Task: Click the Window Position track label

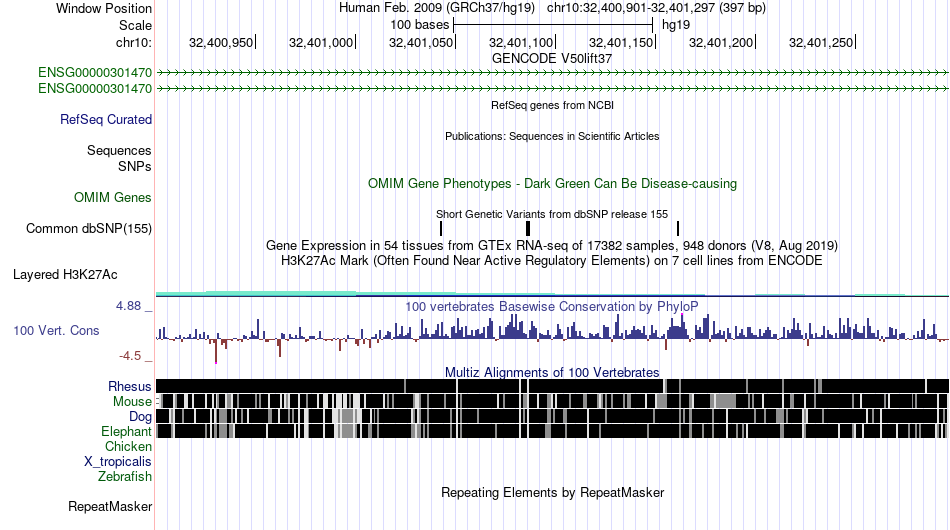Action: click(x=104, y=8)
